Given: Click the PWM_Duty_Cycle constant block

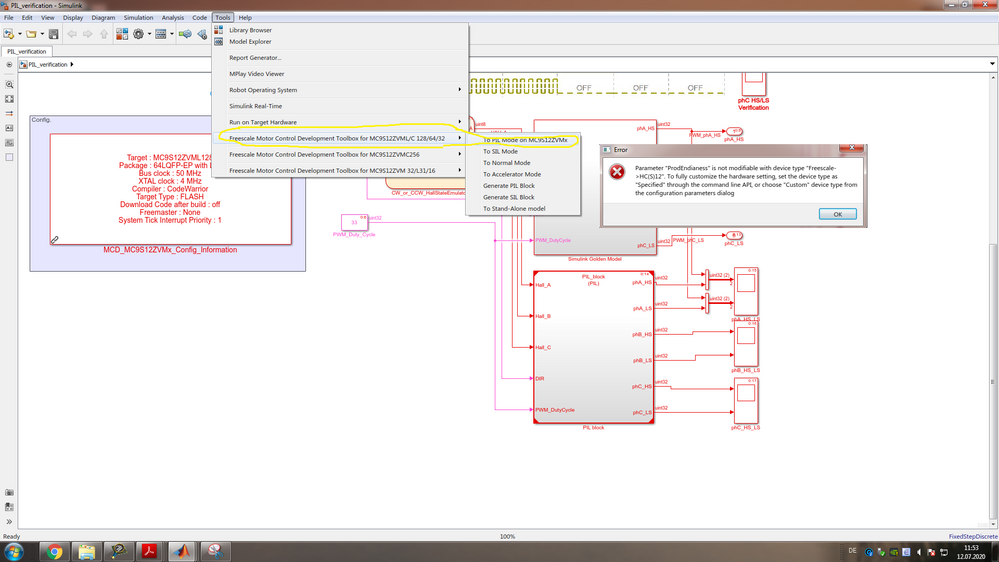Looking at the screenshot, I should pyautogui.click(x=354, y=222).
